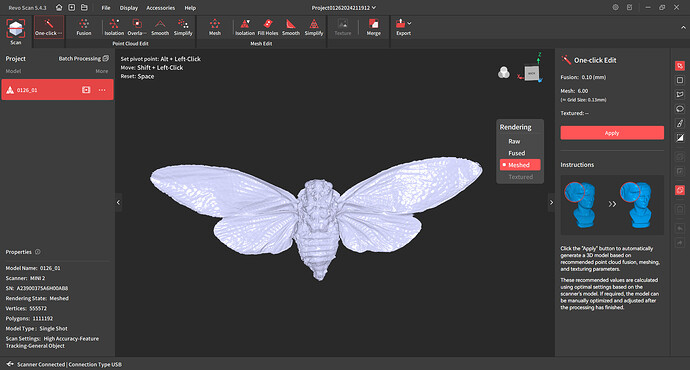690x370 pixels.
Task: Expand Export options arrow
Action: [410, 23]
